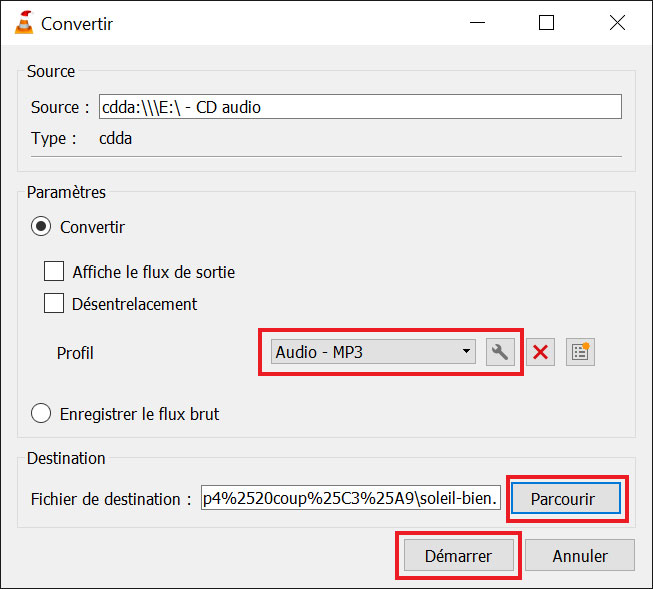The image size is (653, 589).
Task: Click the Paramètres group title
Action: pyautogui.click(x=66, y=192)
